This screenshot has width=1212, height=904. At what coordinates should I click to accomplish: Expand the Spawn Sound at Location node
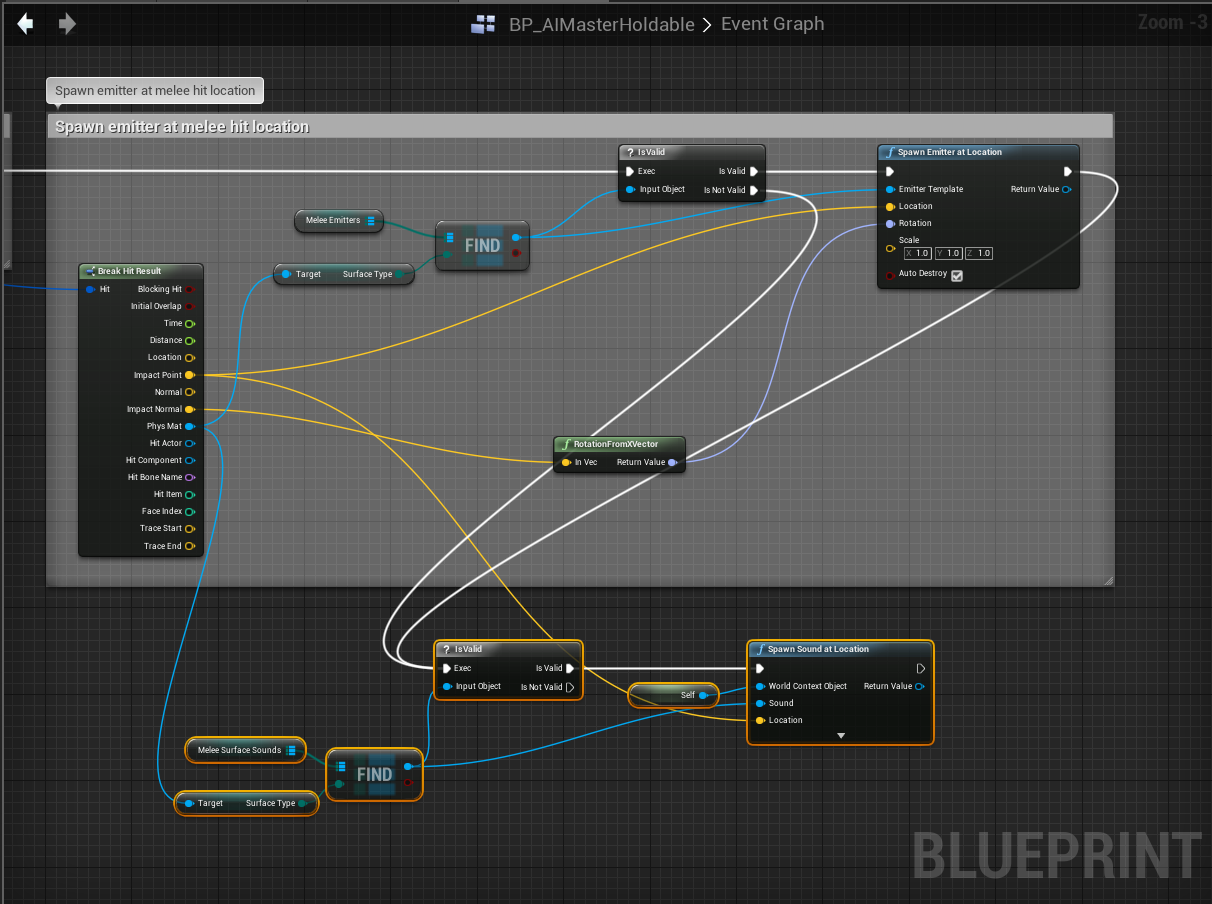coord(840,735)
